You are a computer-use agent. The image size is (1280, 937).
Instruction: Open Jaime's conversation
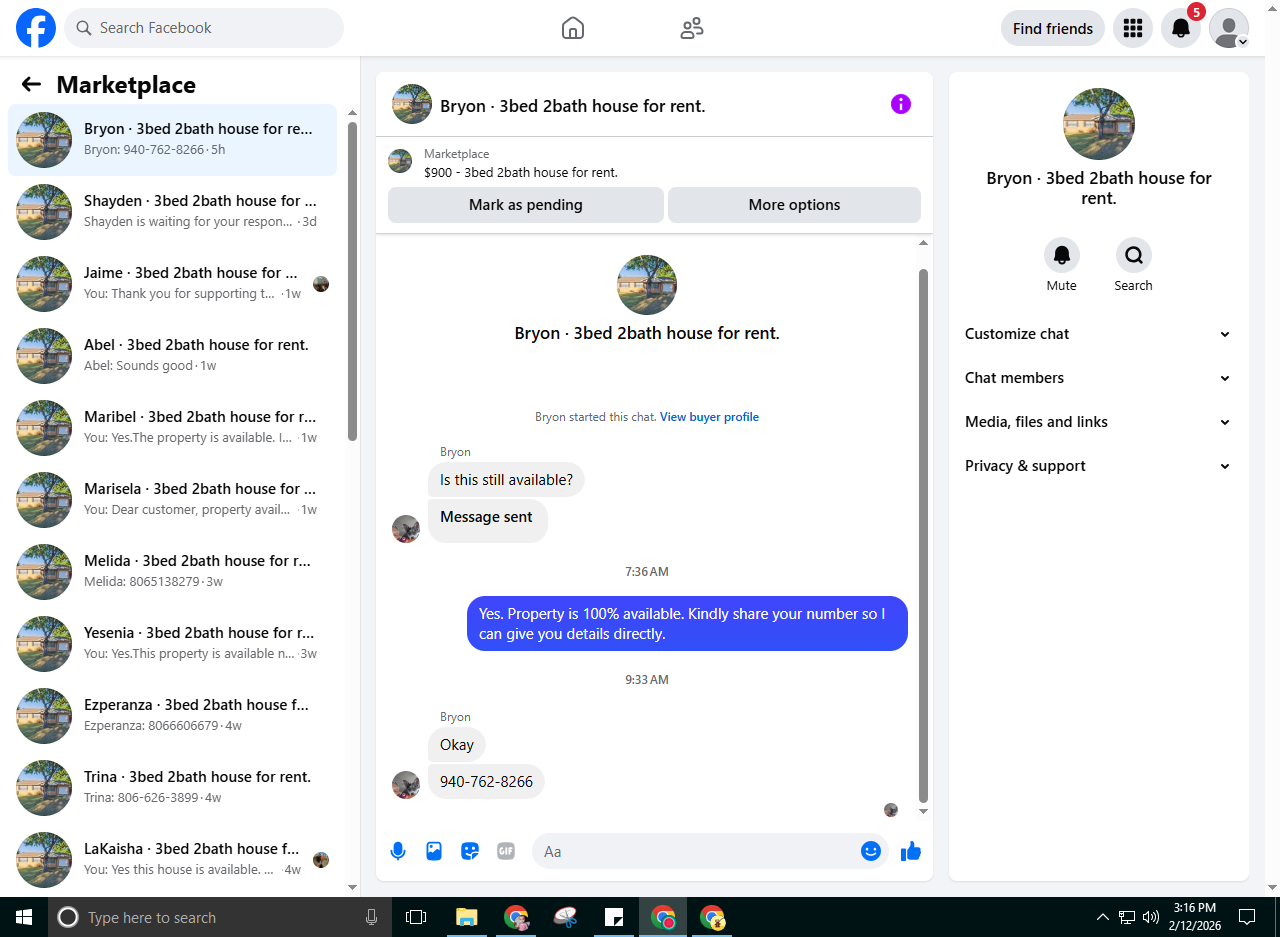(x=172, y=284)
